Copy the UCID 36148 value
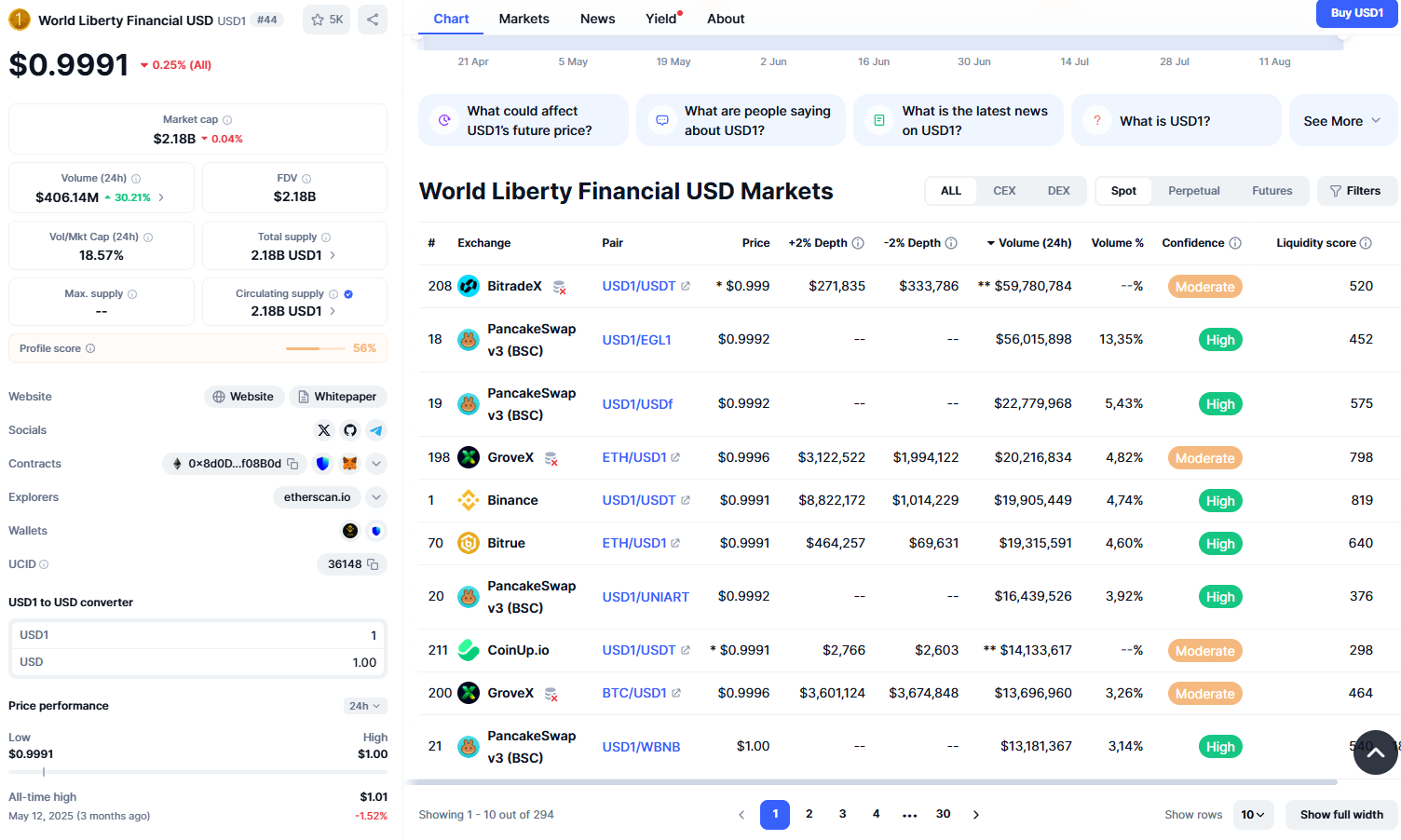Viewport: 1401px width, 840px height. [x=373, y=564]
